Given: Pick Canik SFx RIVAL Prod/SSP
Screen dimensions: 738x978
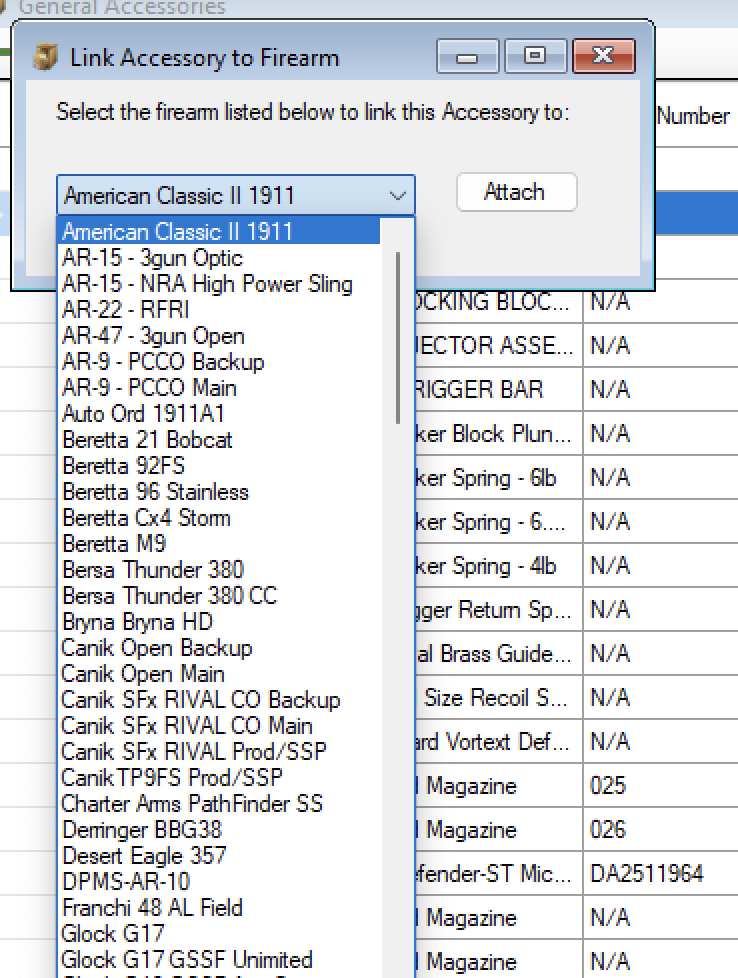Looking at the screenshot, I should pyautogui.click(x=219, y=752).
